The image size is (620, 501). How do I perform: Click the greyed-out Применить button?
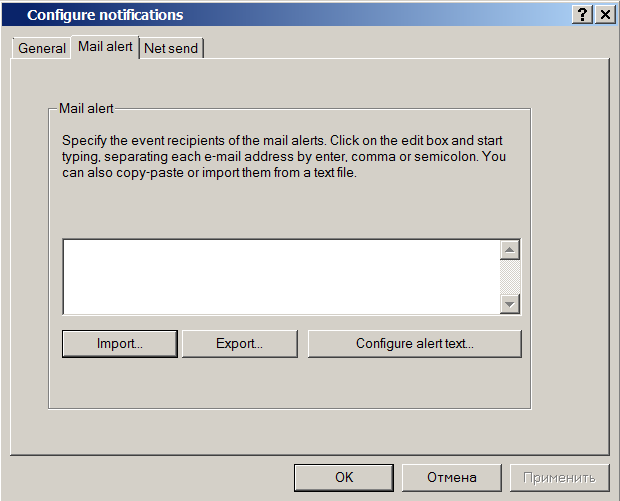pos(559,477)
